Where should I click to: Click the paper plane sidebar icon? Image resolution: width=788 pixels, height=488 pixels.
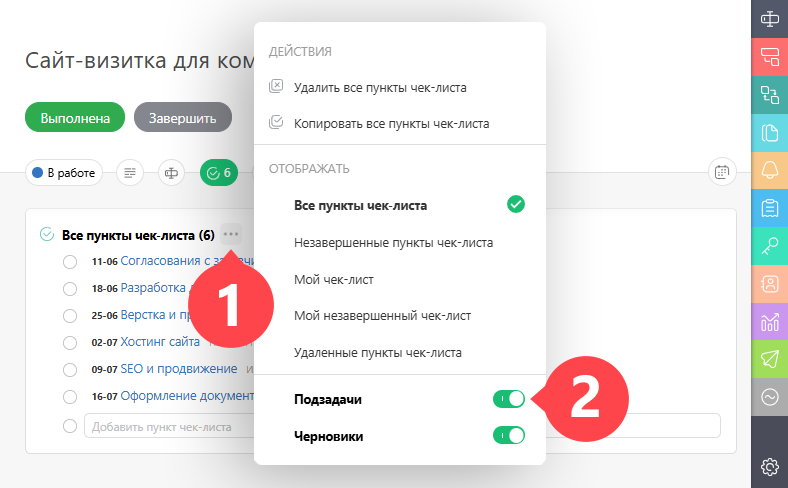769,359
